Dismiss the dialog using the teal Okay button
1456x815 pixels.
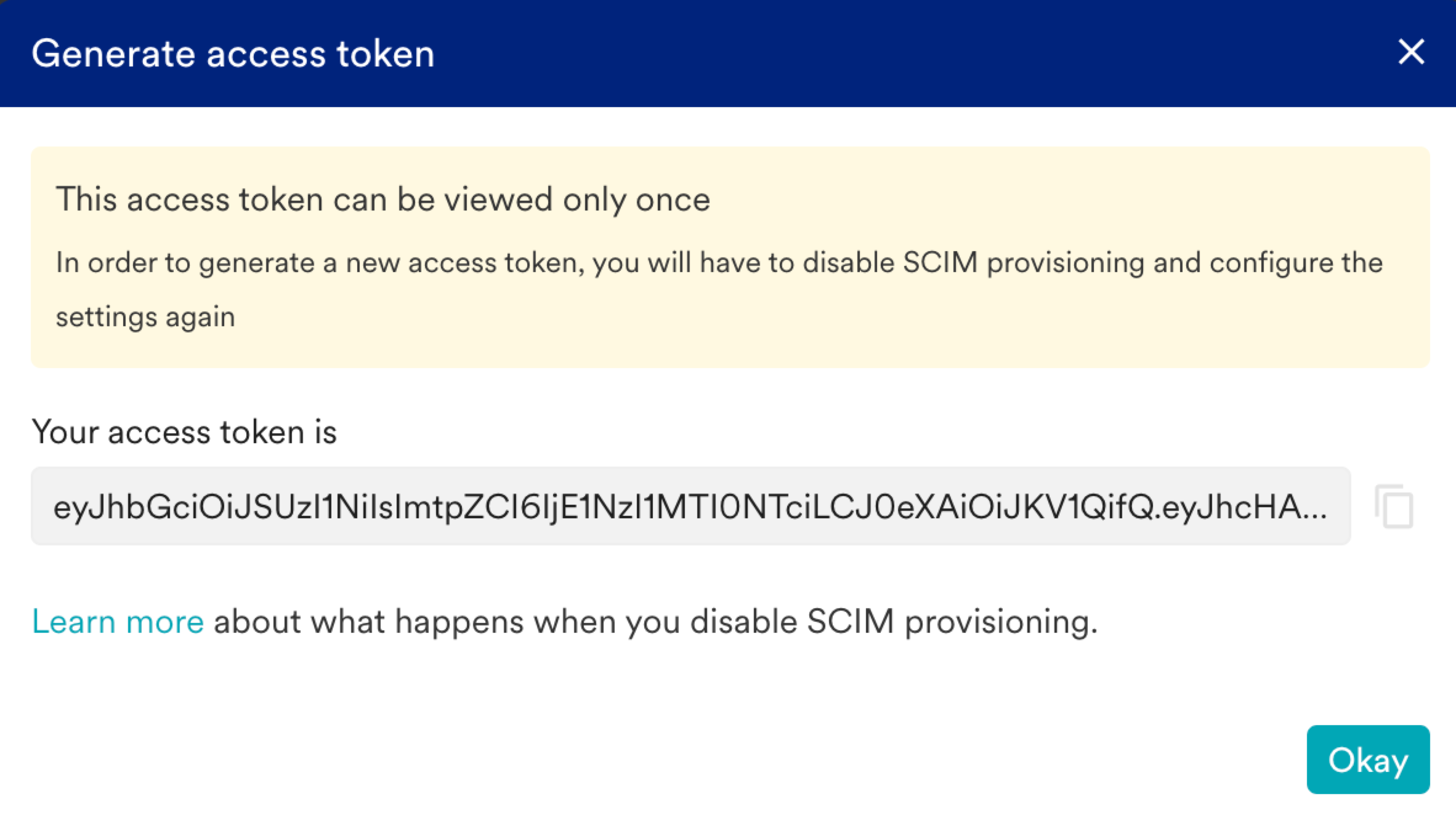coord(1368,760)
